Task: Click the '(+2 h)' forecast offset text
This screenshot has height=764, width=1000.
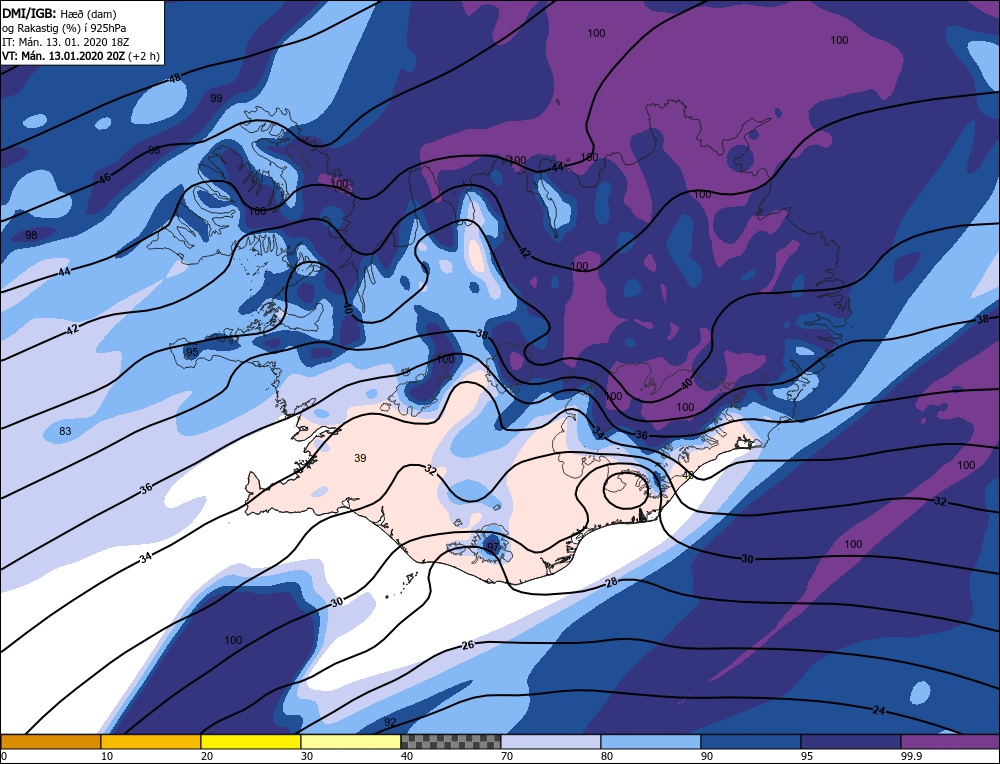Action: click(x=143, y=55)
